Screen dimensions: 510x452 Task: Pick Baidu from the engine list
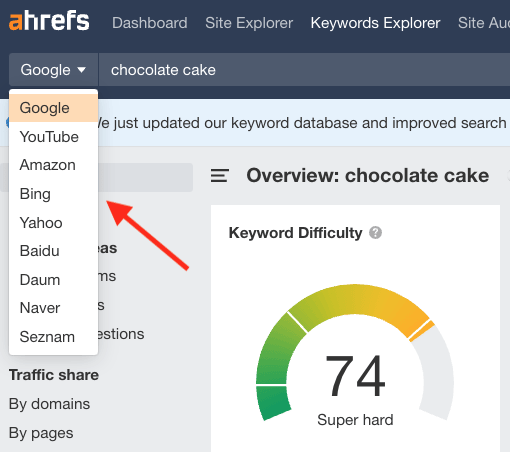click(54, 251)
